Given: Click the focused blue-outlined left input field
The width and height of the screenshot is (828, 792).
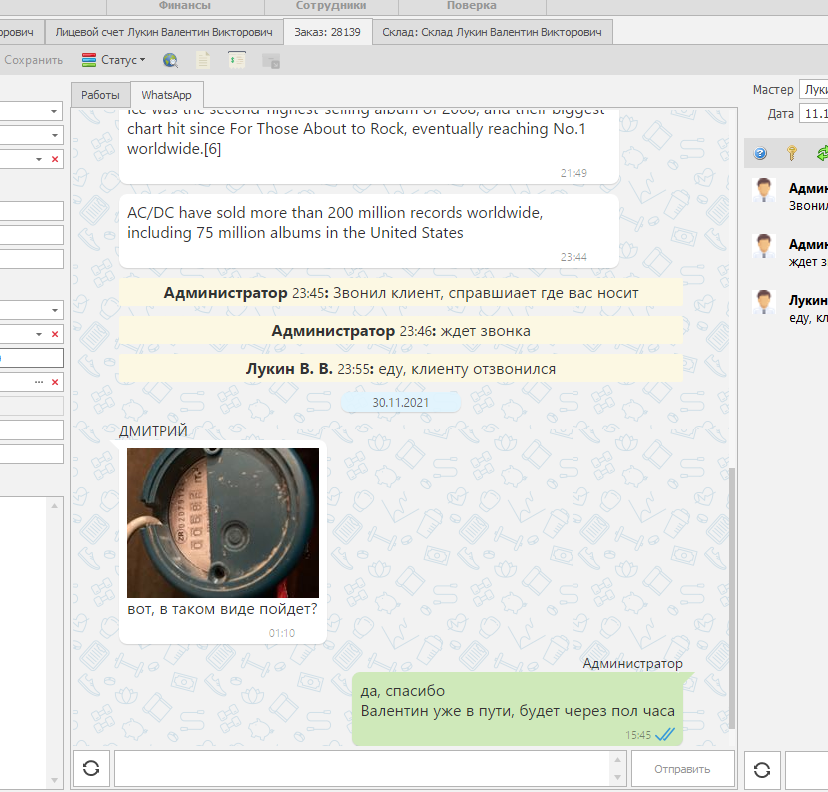Looking at the screenshot, I should coord(32,358).
